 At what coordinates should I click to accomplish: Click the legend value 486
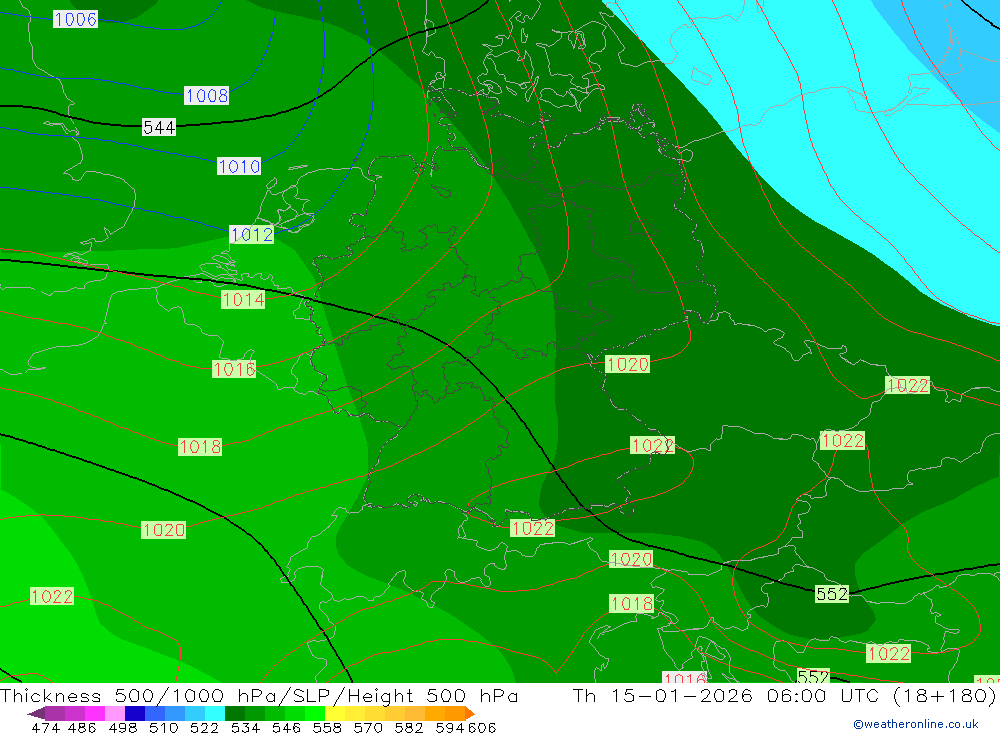pyautogui.click(x=81, y=727)
